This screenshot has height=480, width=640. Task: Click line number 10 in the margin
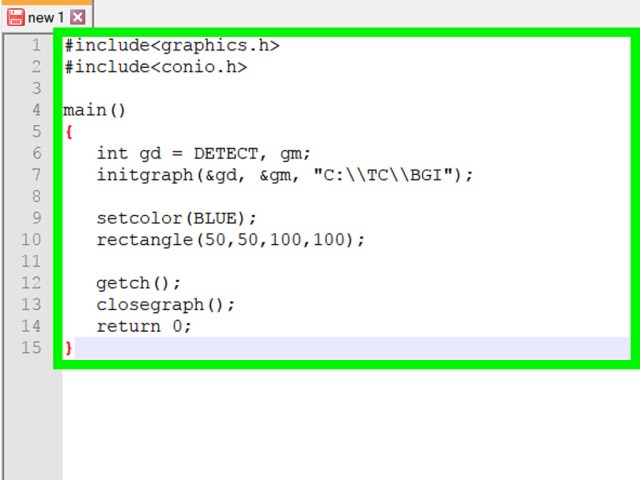pos(31,240)
